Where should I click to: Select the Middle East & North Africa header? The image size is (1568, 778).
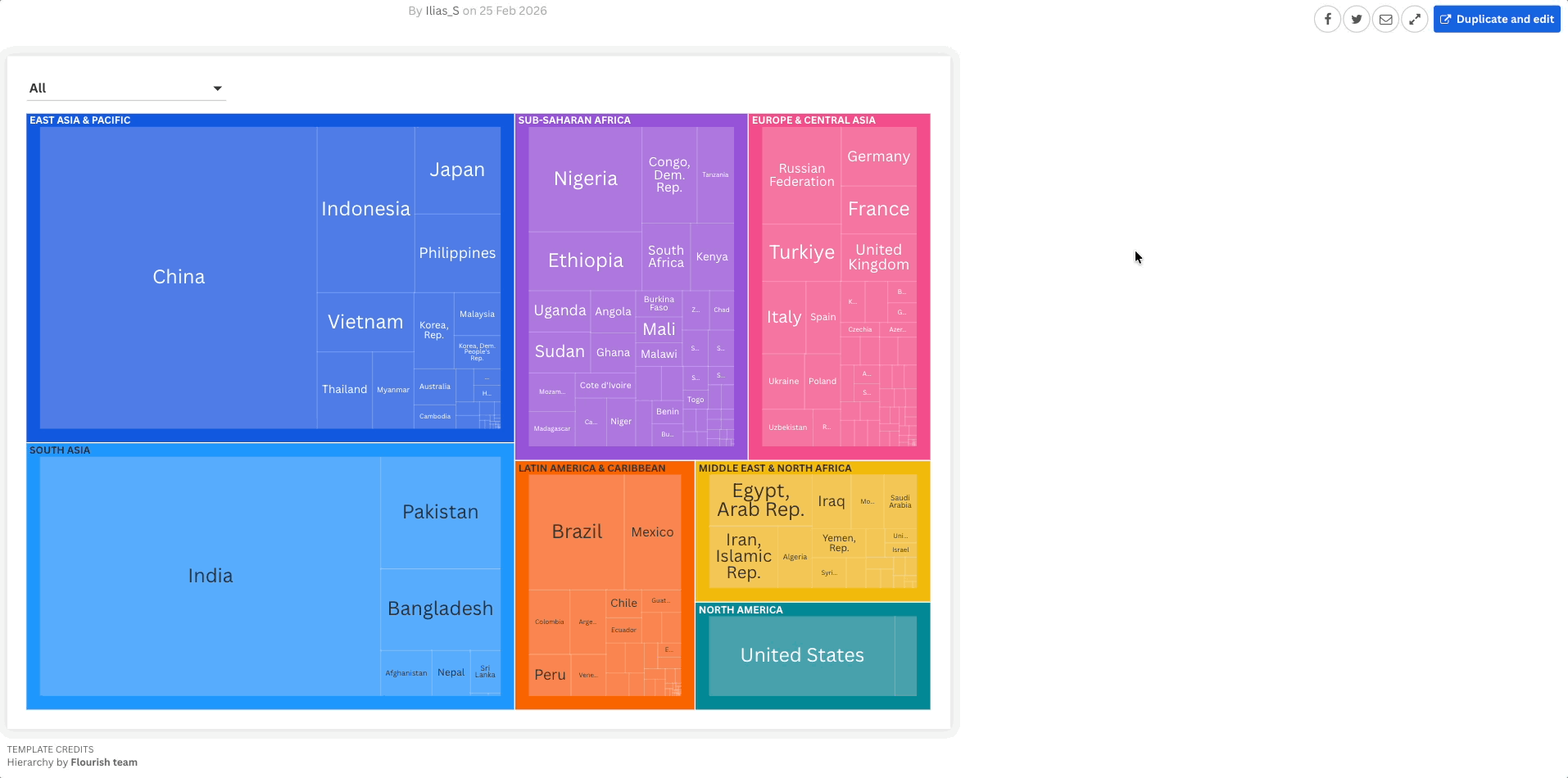[774, 468]
